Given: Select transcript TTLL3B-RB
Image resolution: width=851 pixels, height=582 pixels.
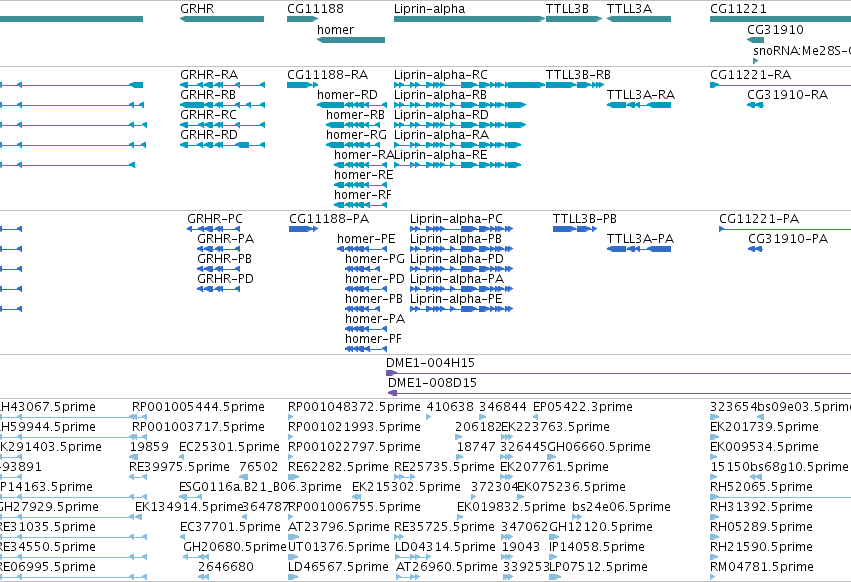Looking at the screenshot, I should (575, 85).
